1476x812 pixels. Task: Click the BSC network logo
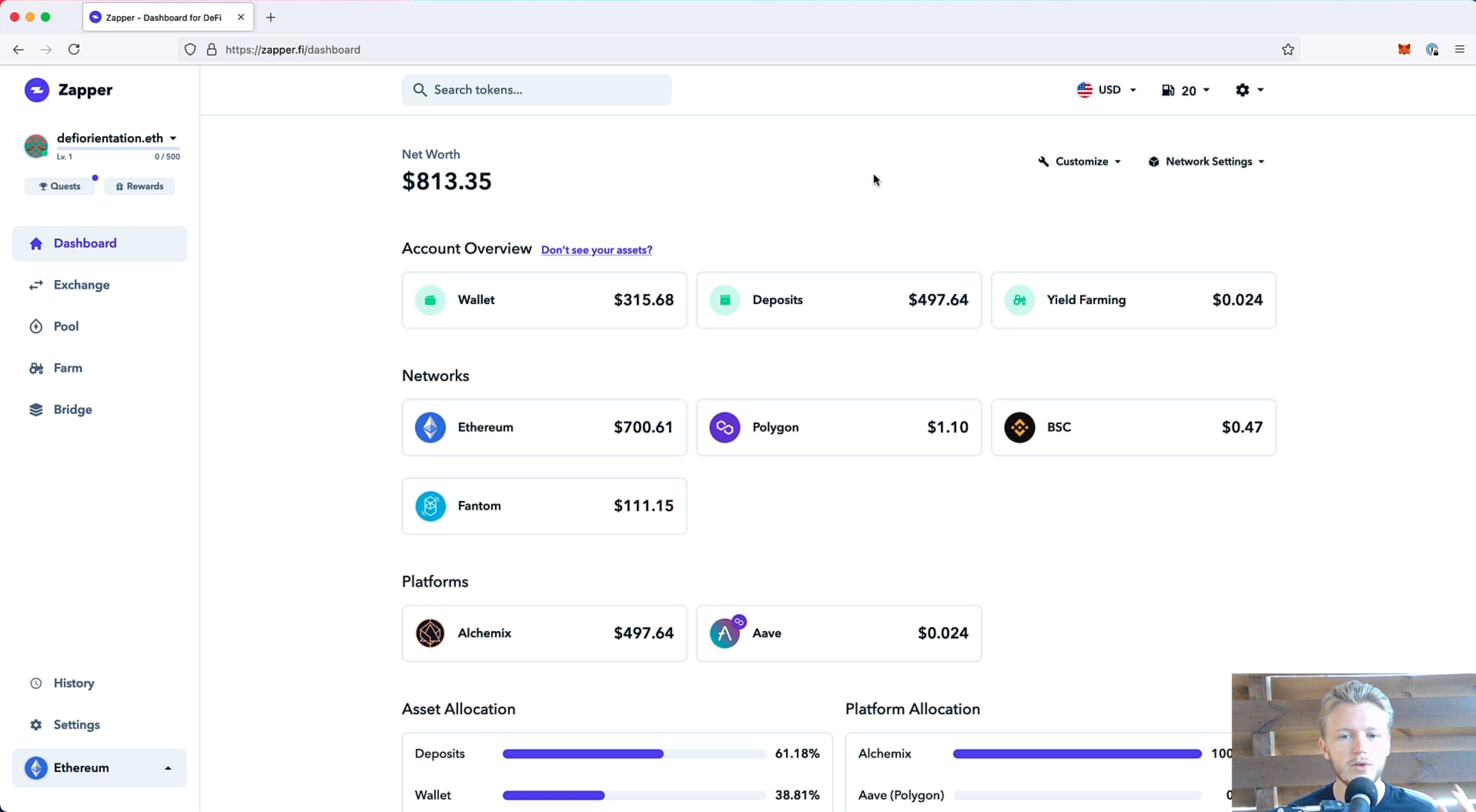(1019, 427)
